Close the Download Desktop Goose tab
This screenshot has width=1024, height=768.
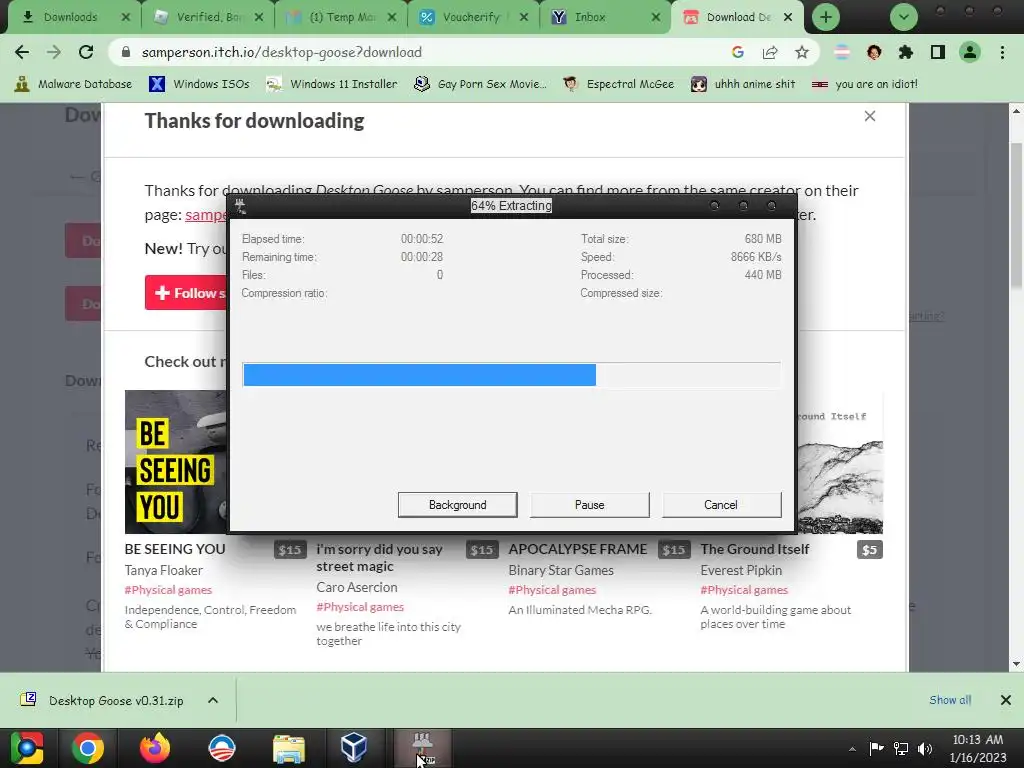tap(788, 17)
